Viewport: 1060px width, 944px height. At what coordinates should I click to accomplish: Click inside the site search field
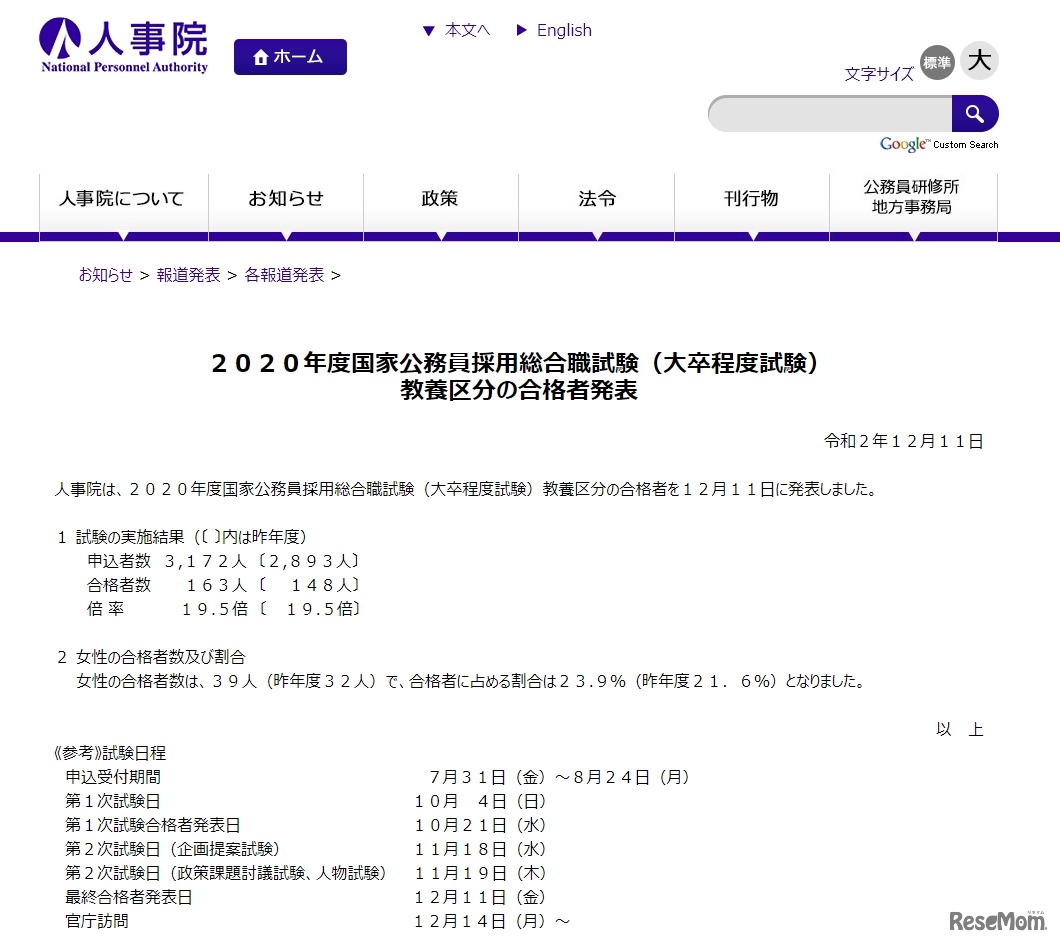829,114
